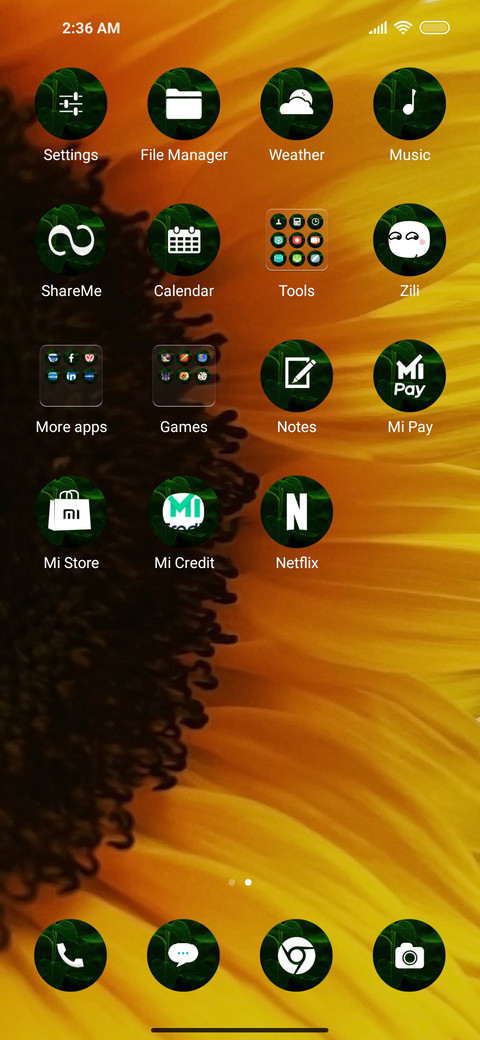Open the Games folder
The height and width of the screenshot is (1040, 480).
[x=184, y=375]
